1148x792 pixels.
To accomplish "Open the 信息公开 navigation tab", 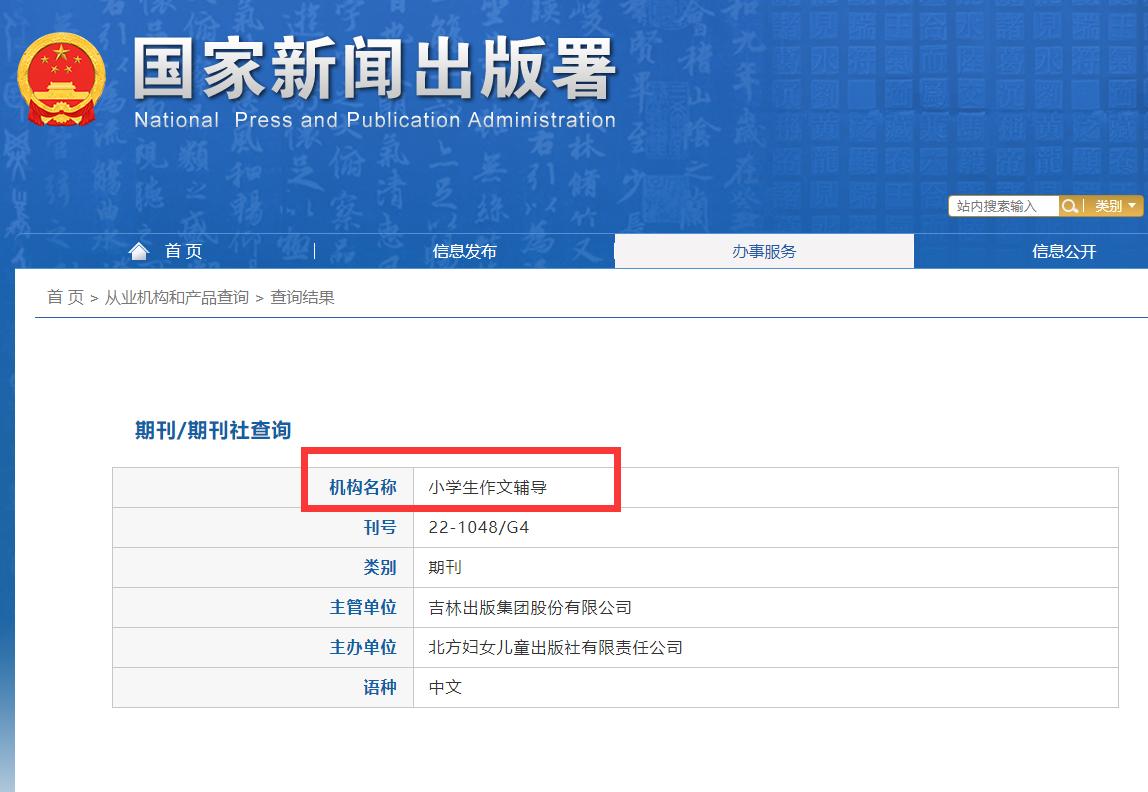I will click(1064, 252).
